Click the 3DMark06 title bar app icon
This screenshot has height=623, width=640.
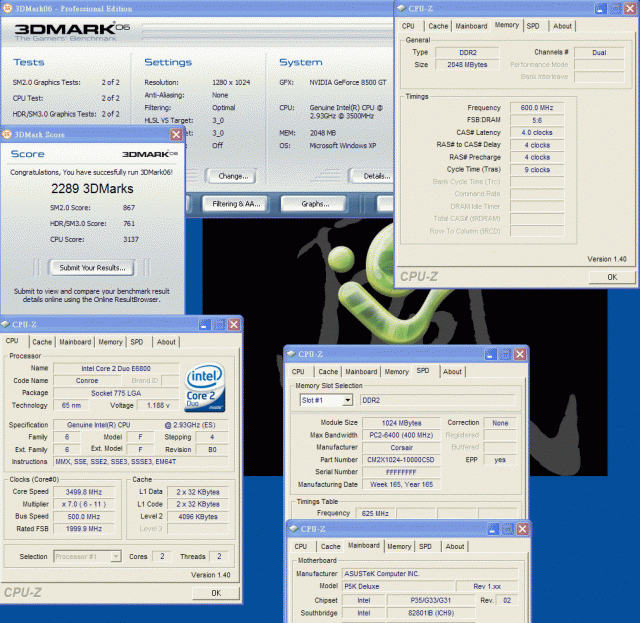click(x=7, y=8)
